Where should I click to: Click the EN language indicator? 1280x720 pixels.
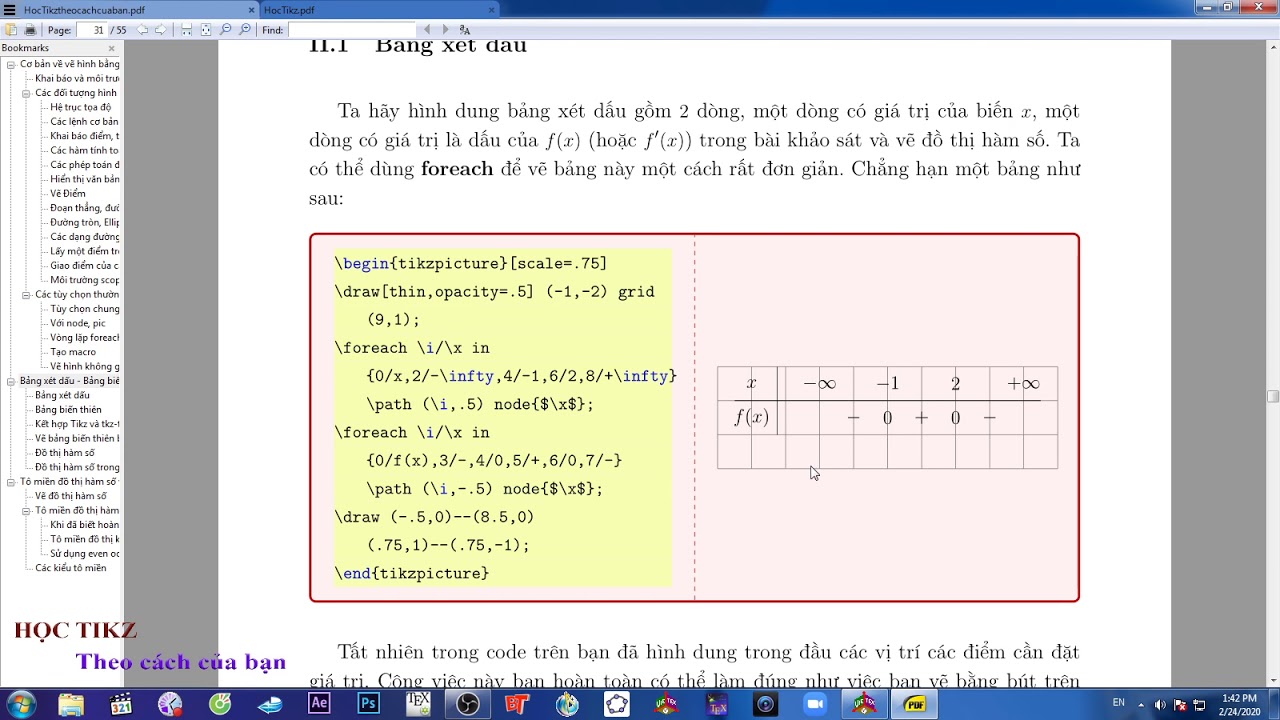tap(1118, 703)
